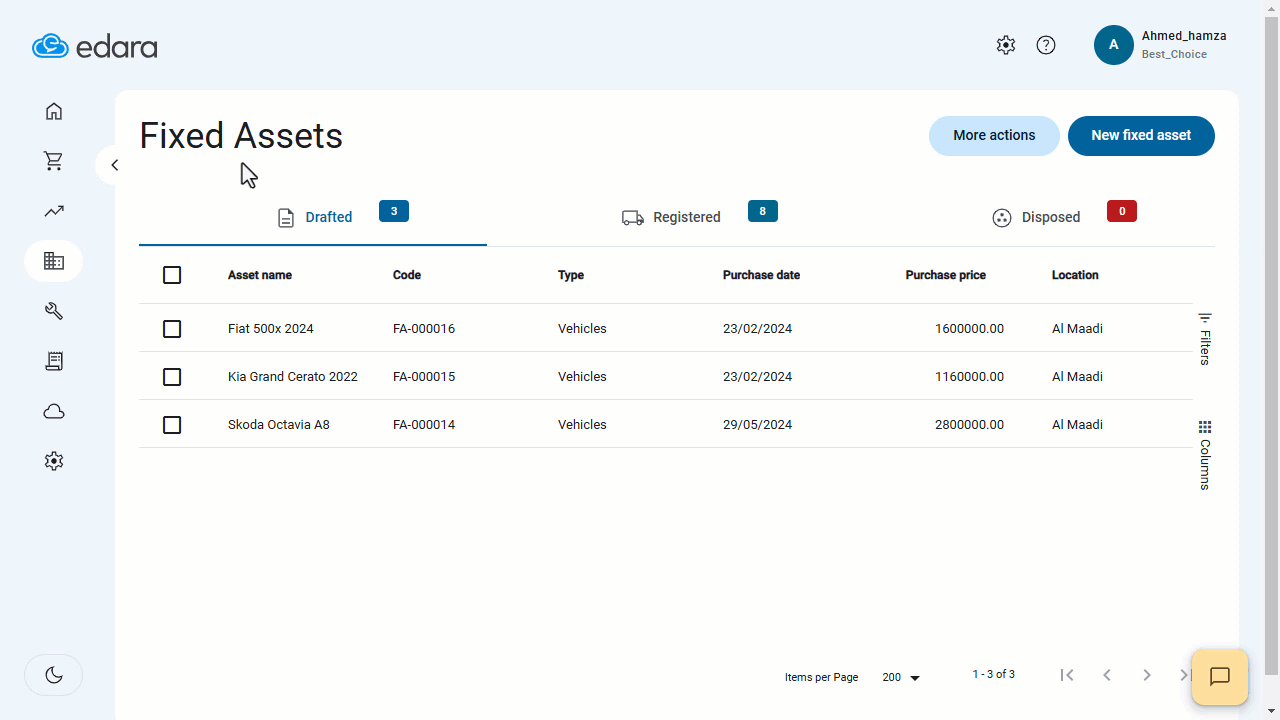The image size is (1280, 720).
Task: Sort by Code column header
Action: pos(407,275)
